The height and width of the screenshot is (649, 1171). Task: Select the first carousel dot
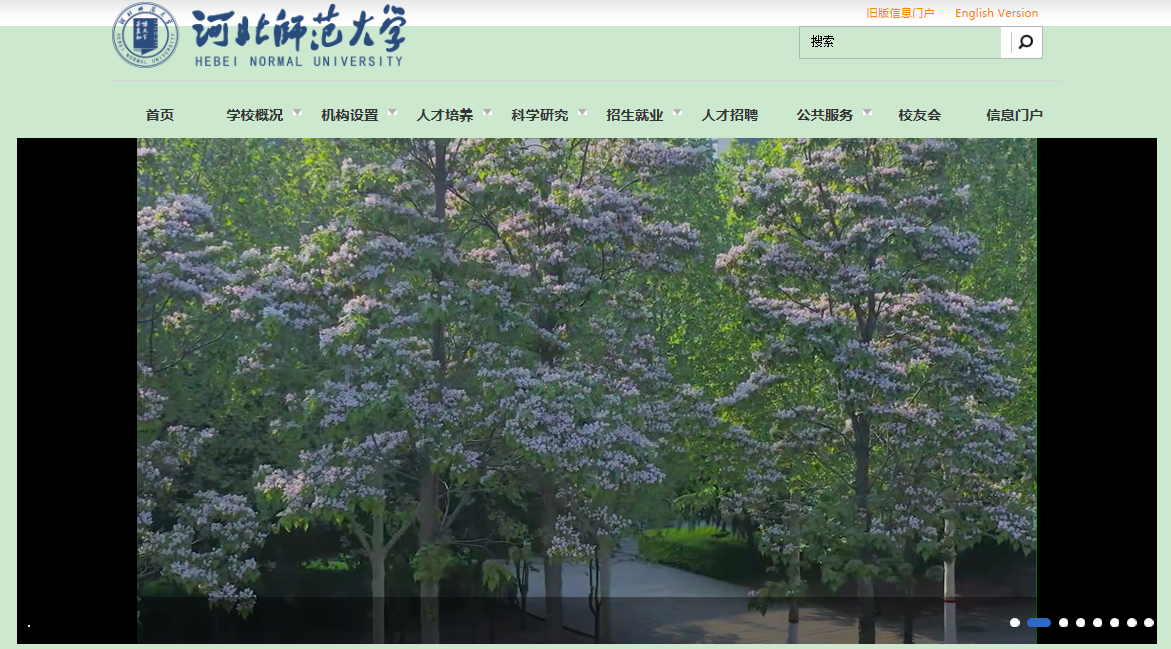tap(1015, 622)
